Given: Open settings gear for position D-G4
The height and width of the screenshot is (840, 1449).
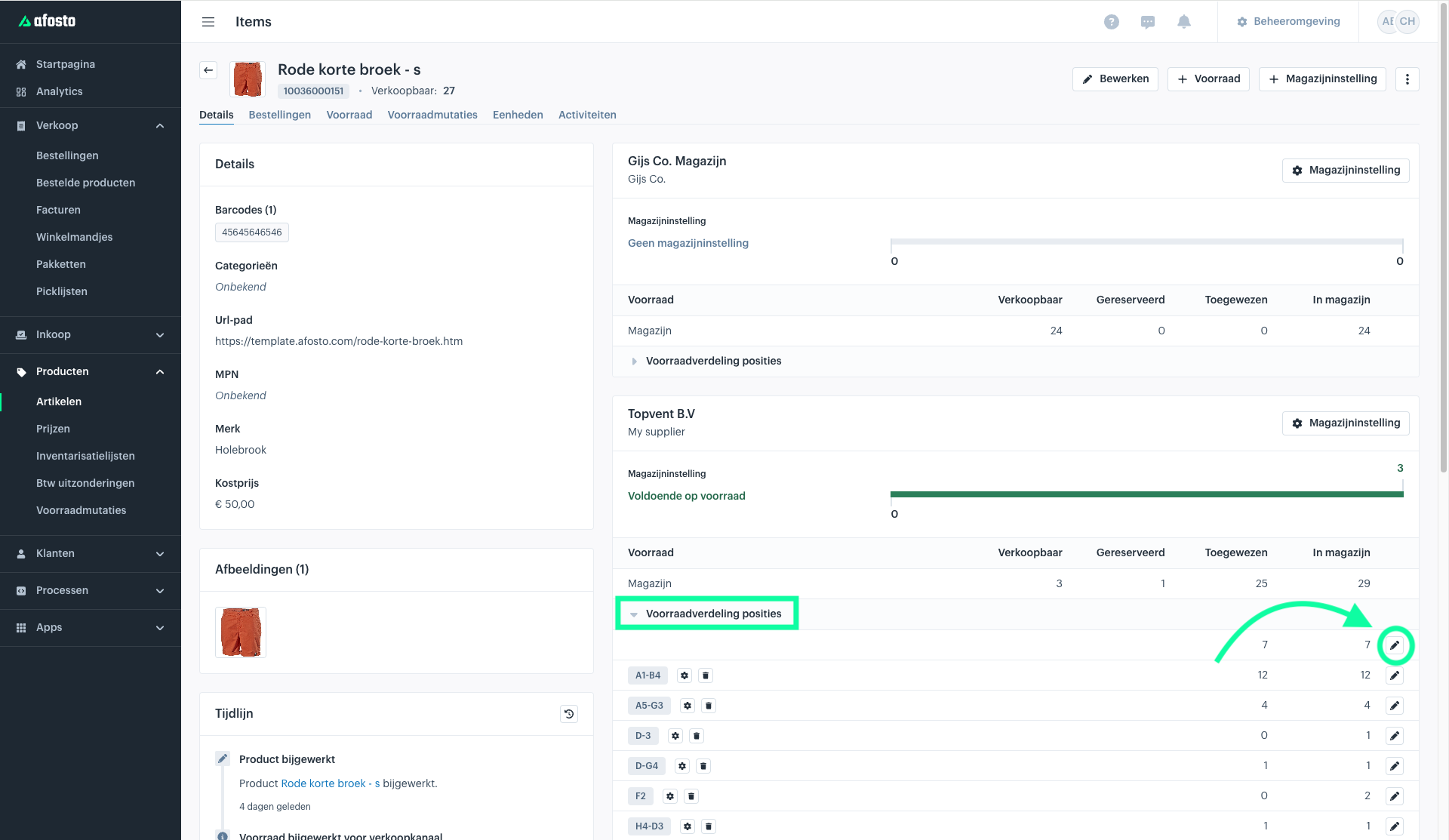Looking at the screenshot, I should (x=682, y=766).
